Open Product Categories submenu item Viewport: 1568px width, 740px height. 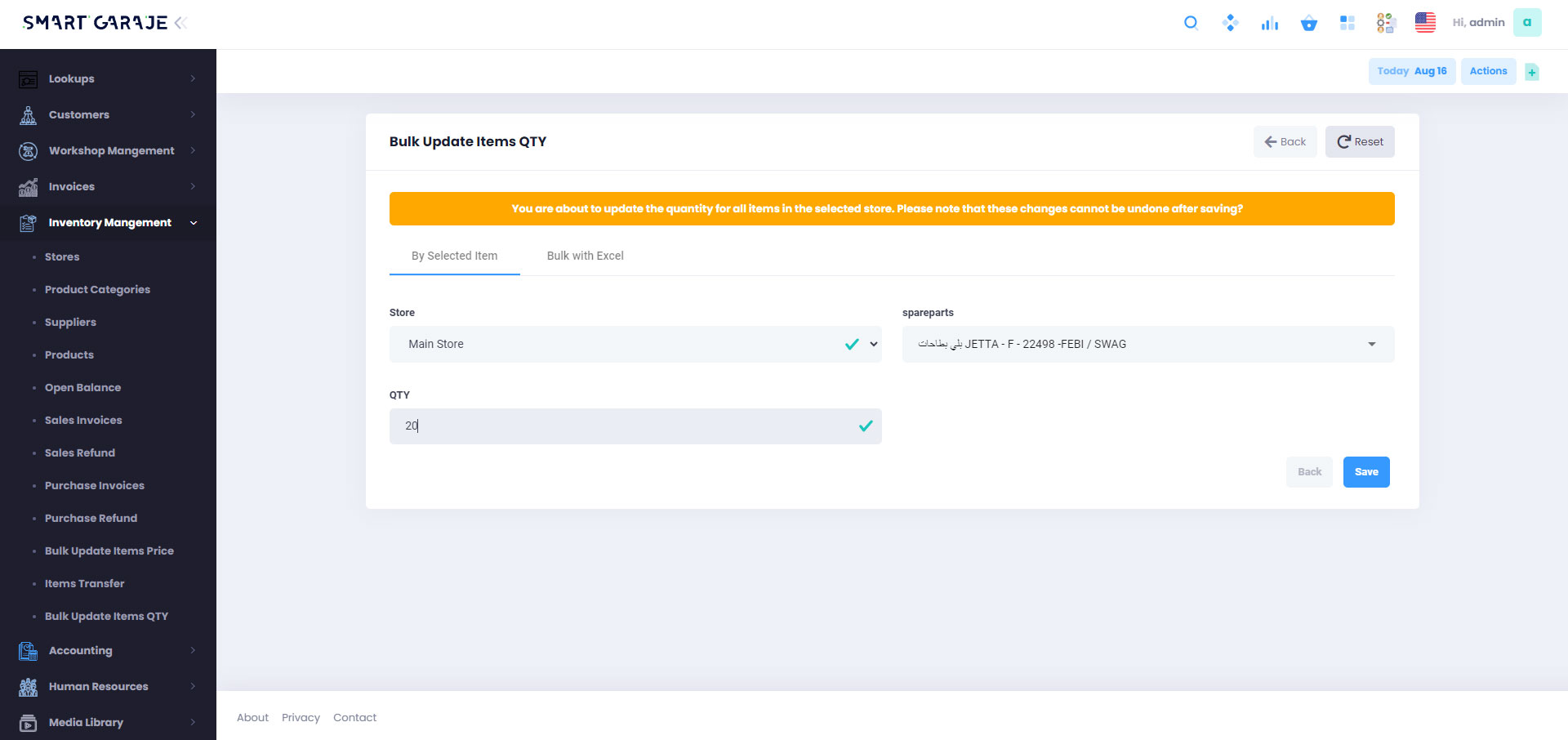tap(97, 289)
